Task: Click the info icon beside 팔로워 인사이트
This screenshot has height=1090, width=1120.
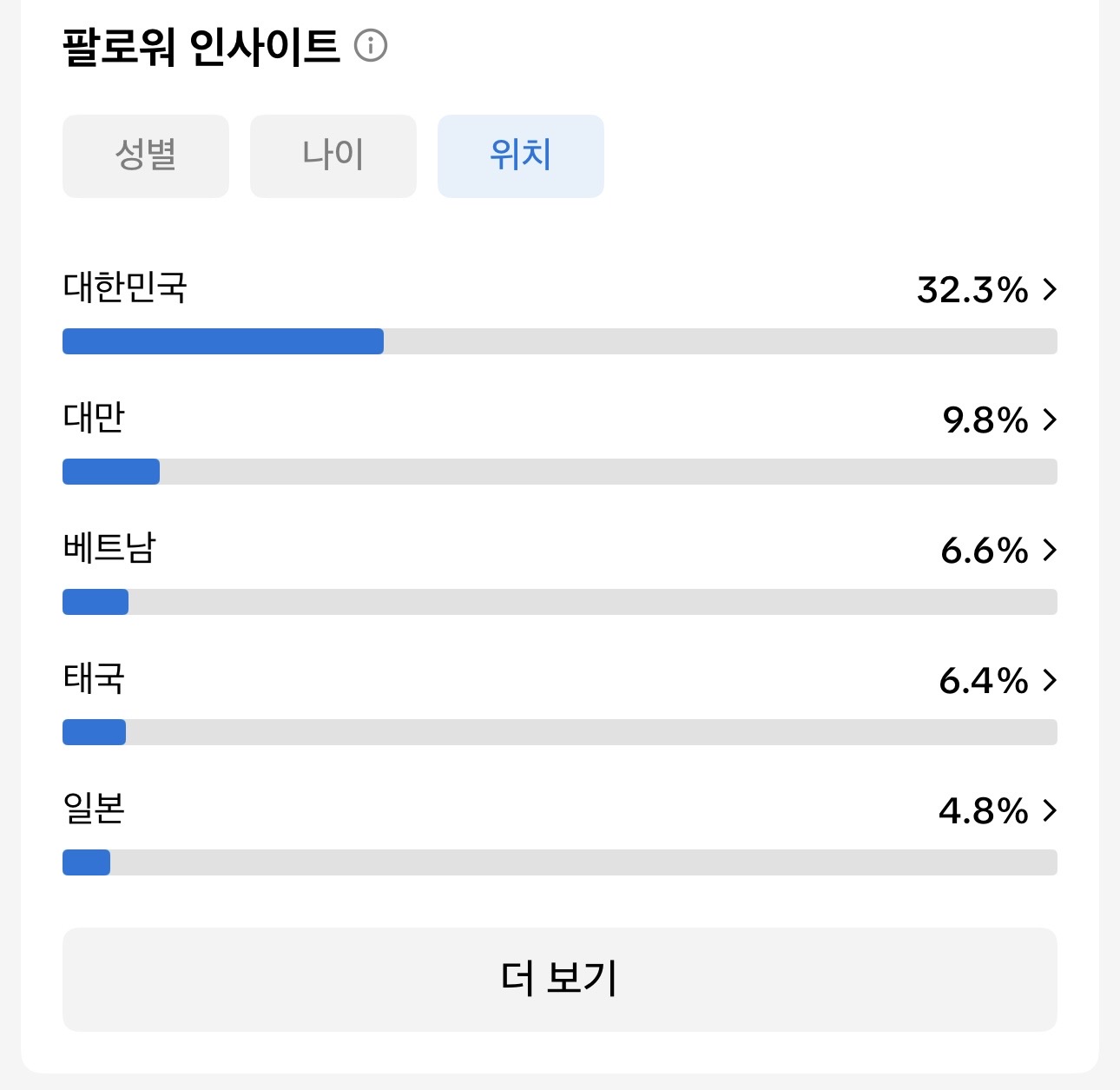Action: pyautogui.click(x=371, y=45)
